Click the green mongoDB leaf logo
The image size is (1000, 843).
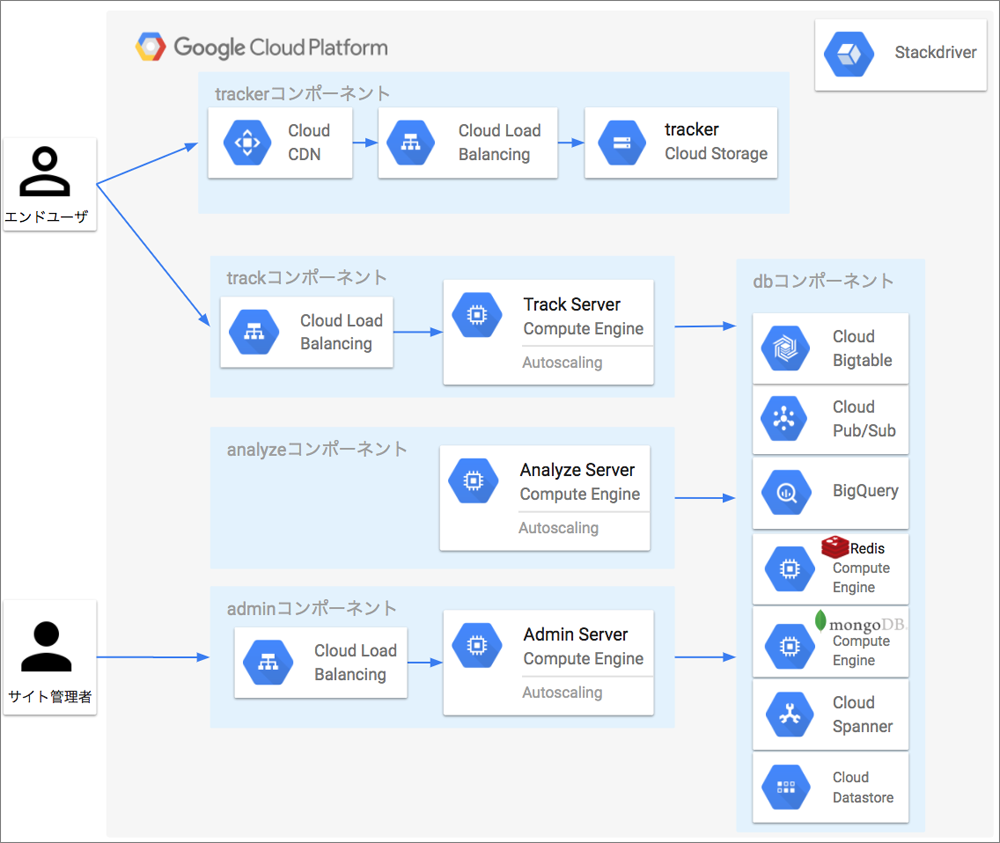pyautogui.click(x=820, y=620)
